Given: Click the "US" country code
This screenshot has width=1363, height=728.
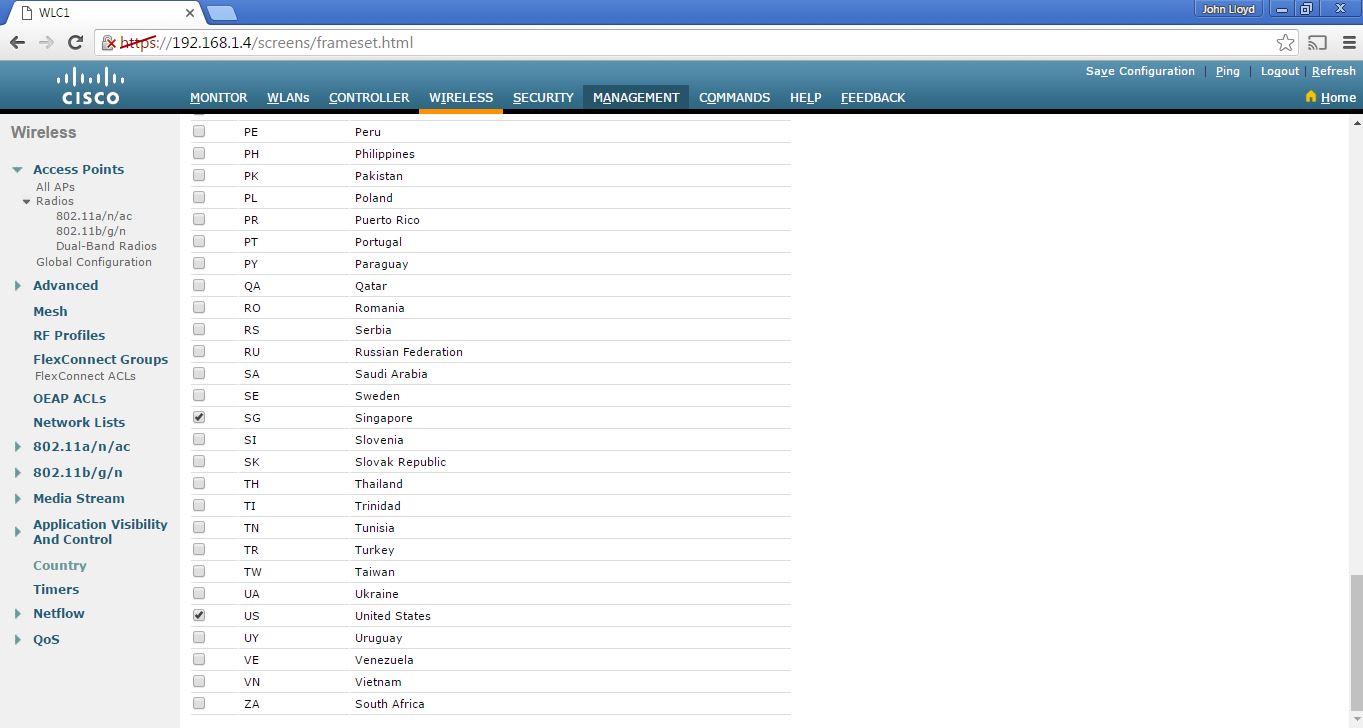Looking at the screenshot, I should tap(251, 616).
